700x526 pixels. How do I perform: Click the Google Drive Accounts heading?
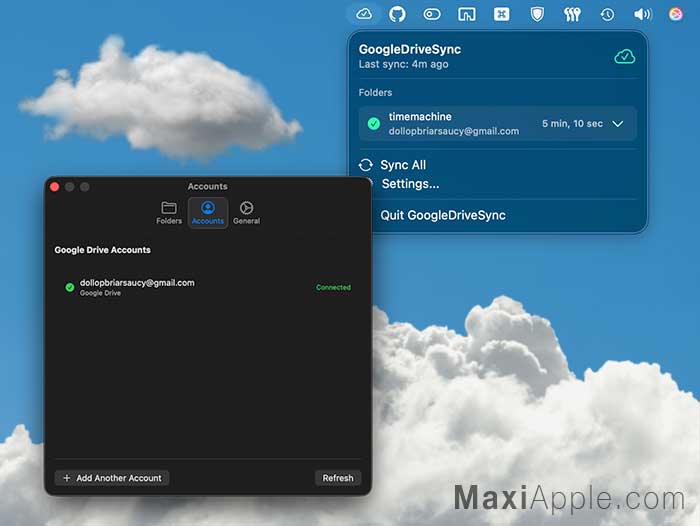pos(102,250)
